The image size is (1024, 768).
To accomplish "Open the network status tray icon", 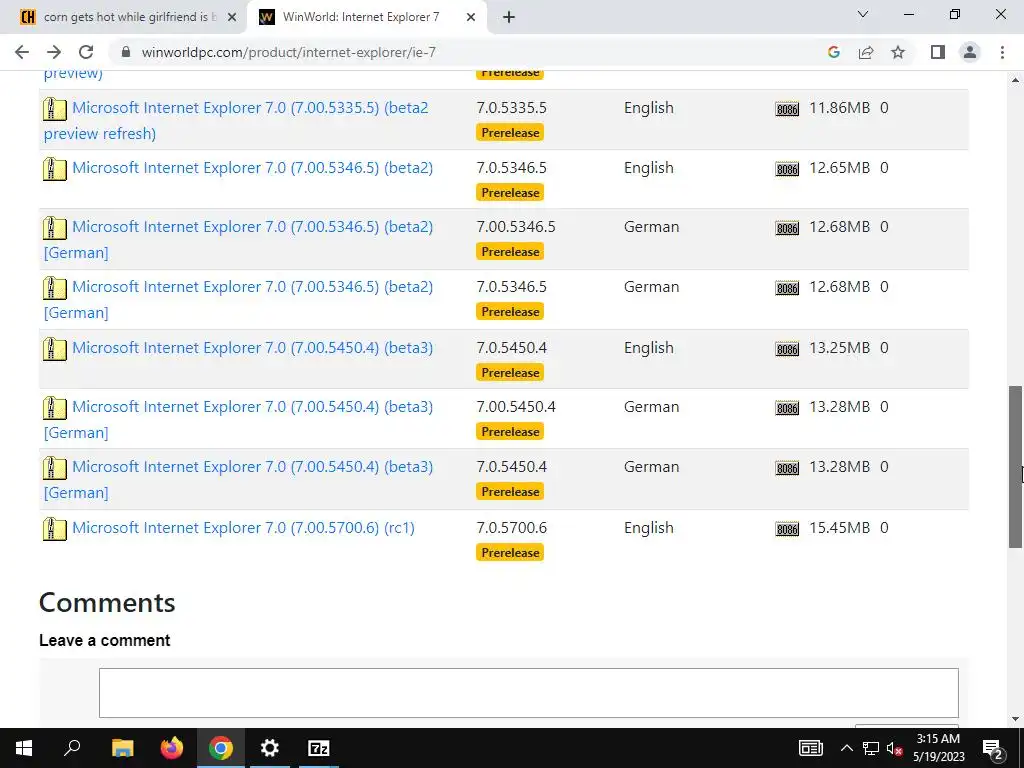I will pyautogui.click(x=871, y=748).
